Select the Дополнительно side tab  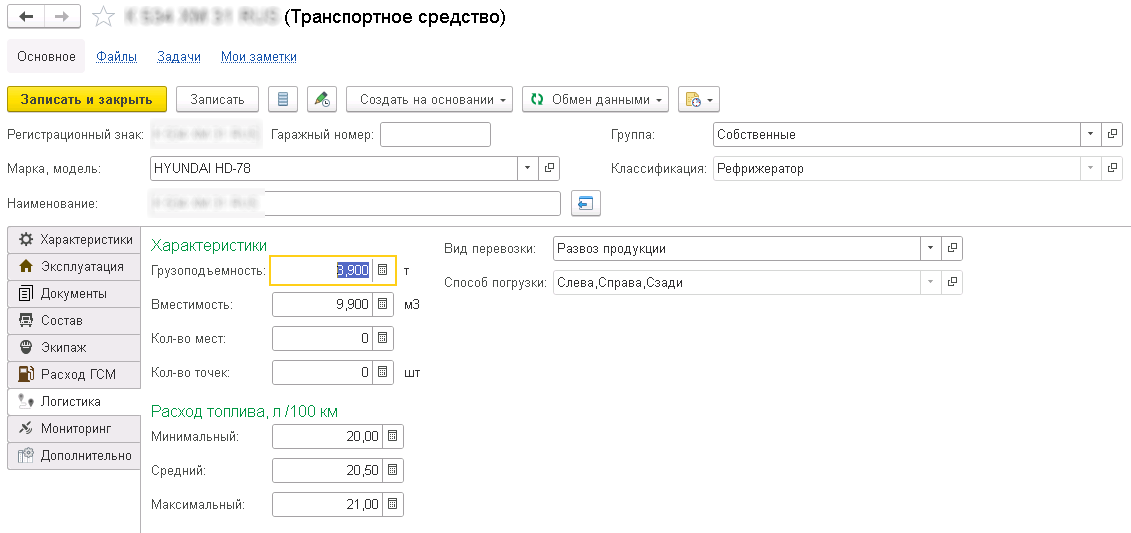(74, 455)
